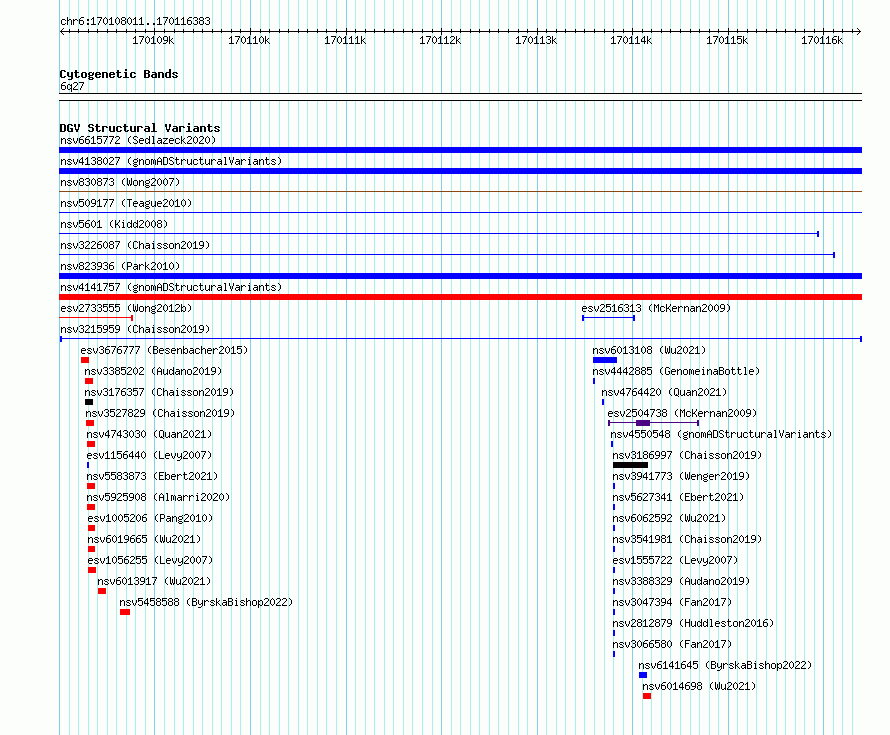Click nsv6014698 (Wu2021) label
This screenshot has height=735, width=890.
[699, 686]
